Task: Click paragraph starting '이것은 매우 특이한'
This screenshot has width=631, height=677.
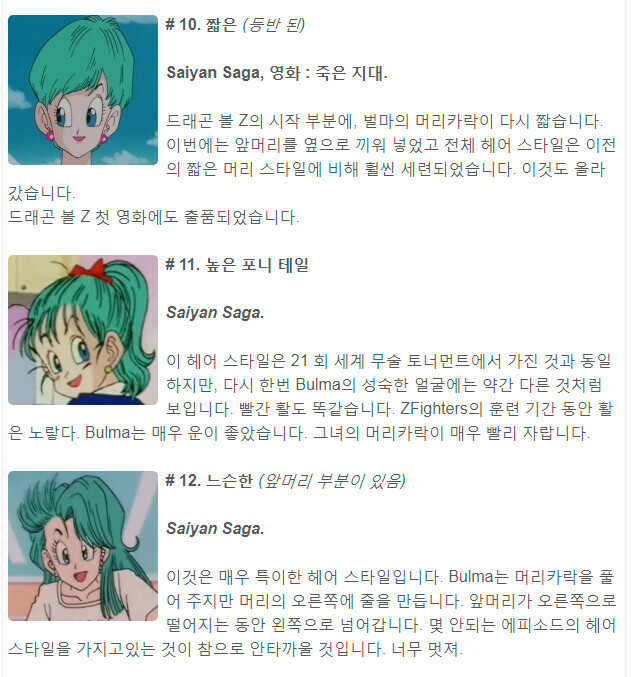Action: pyautogui.click(x=312, y=612)
